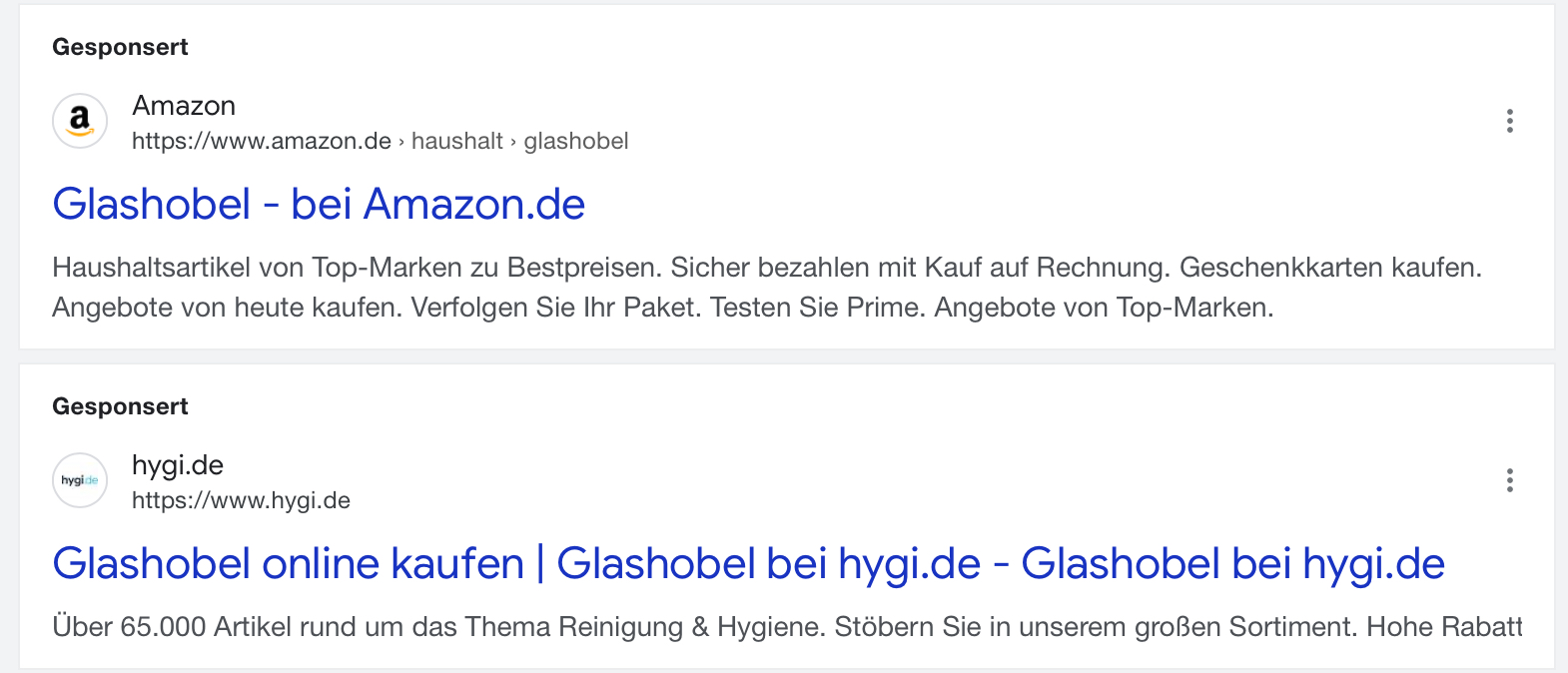Viewport: 1568px width, 673px height.
Task: Click "Haushaltsartikel von Top-Marken zu Bestpreisen" text
Action: click(358, 268)
